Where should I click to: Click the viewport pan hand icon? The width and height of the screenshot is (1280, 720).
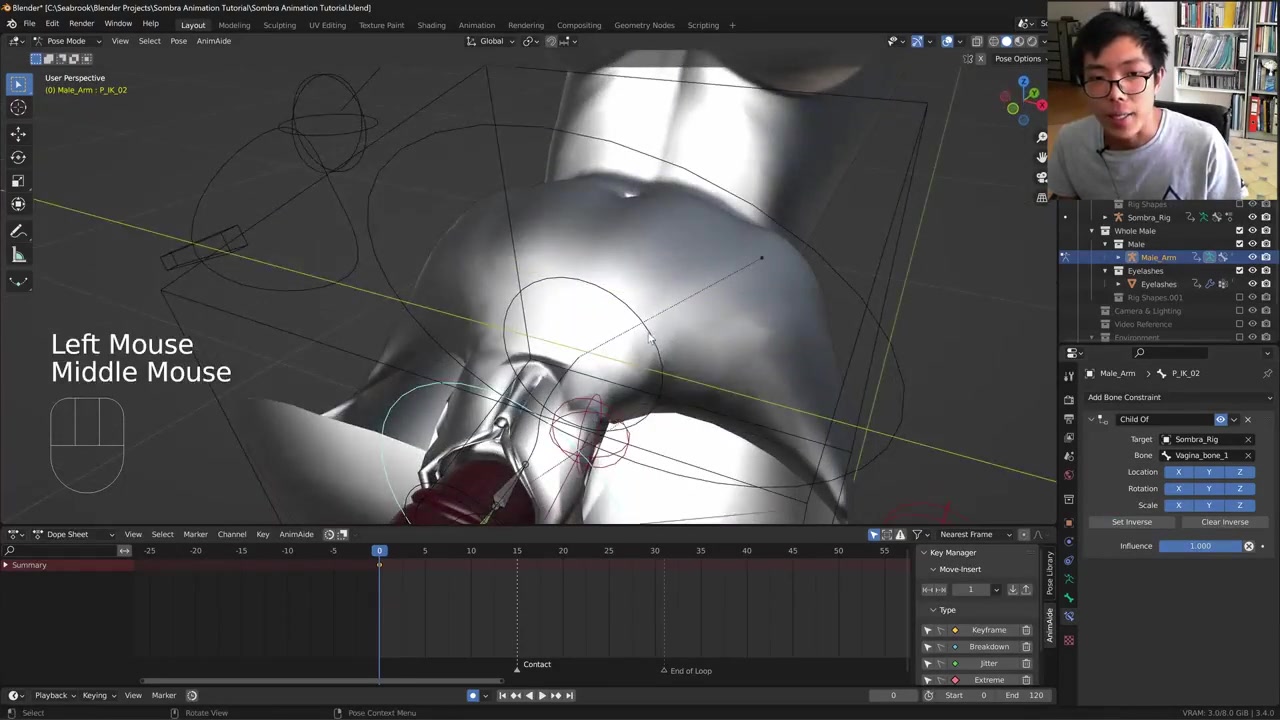(1042, 157)
